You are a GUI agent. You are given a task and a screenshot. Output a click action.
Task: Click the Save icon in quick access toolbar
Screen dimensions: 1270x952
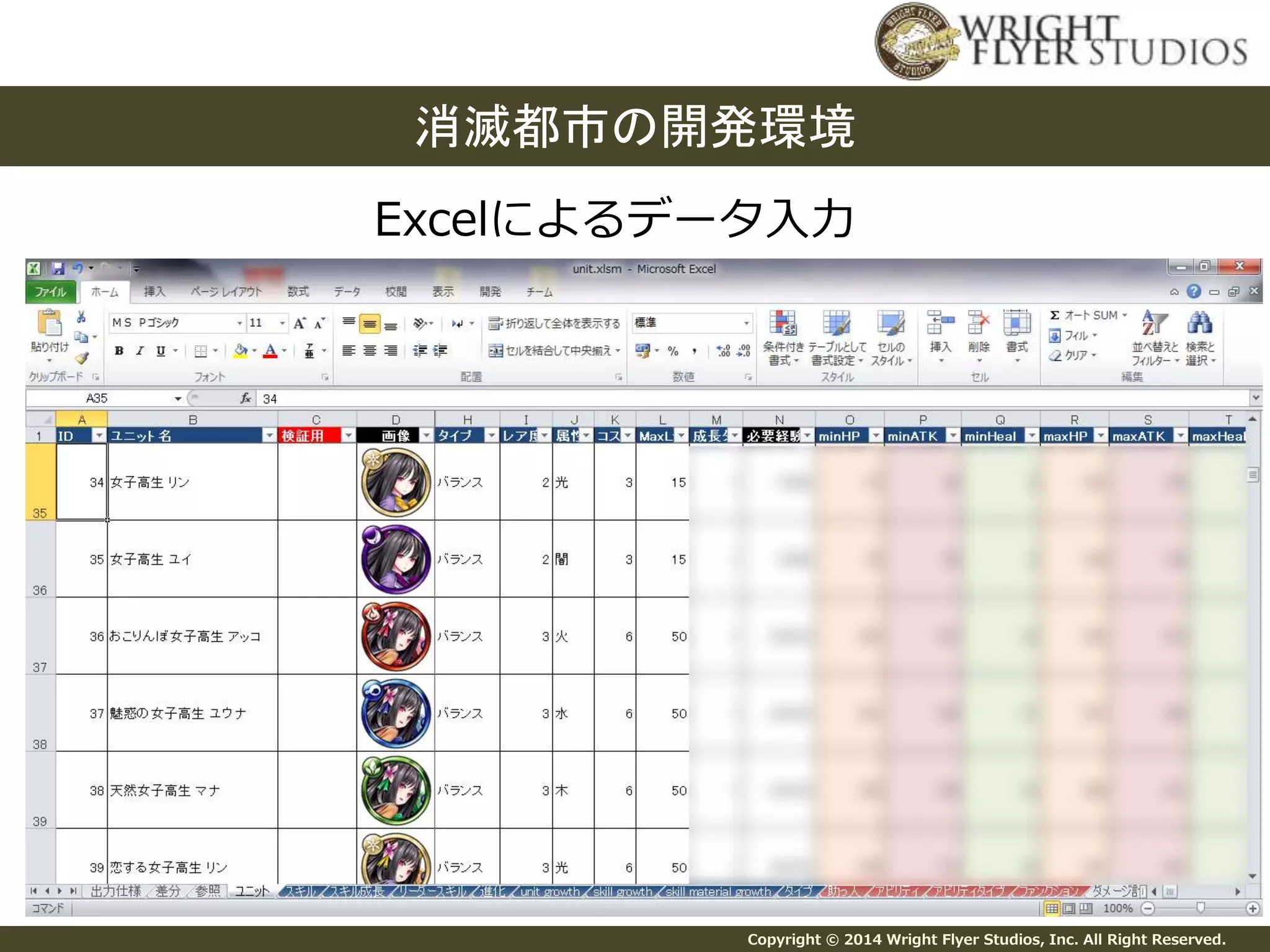tap(58, 268)
